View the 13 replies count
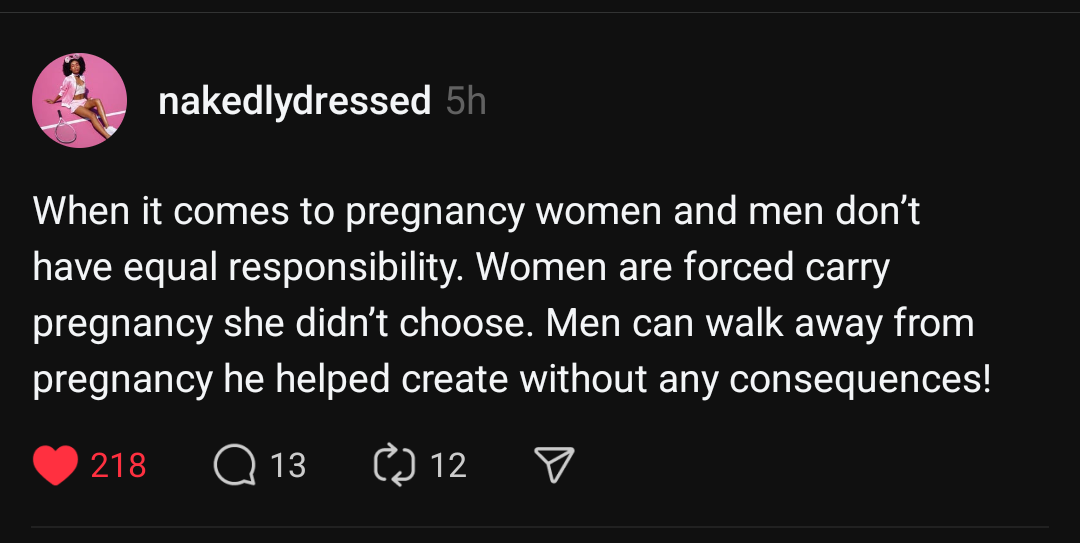The height and width of the screenshot is (543, 1080). tap(288, 466)
